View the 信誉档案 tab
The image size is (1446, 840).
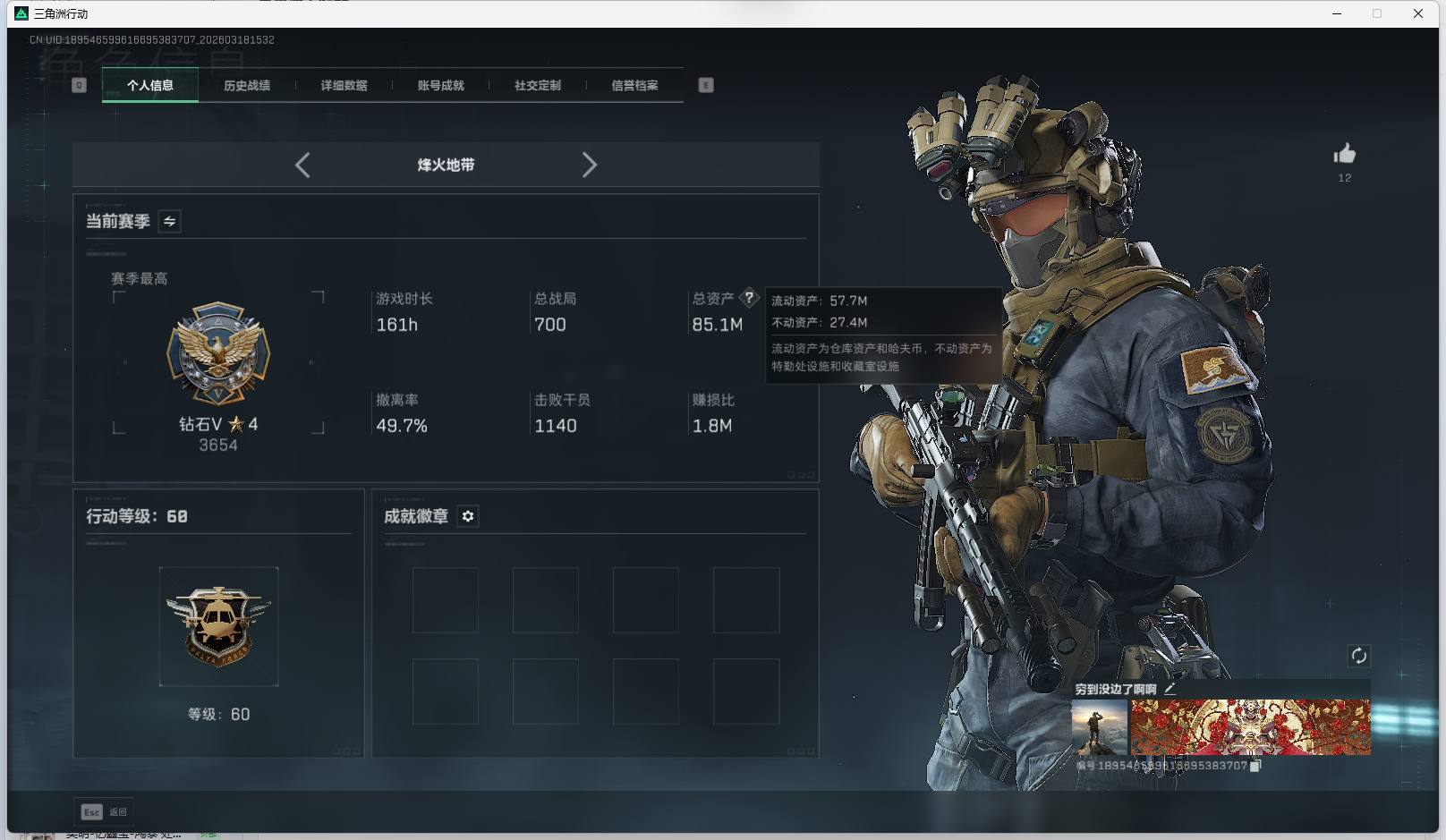(x=634, y=85)
